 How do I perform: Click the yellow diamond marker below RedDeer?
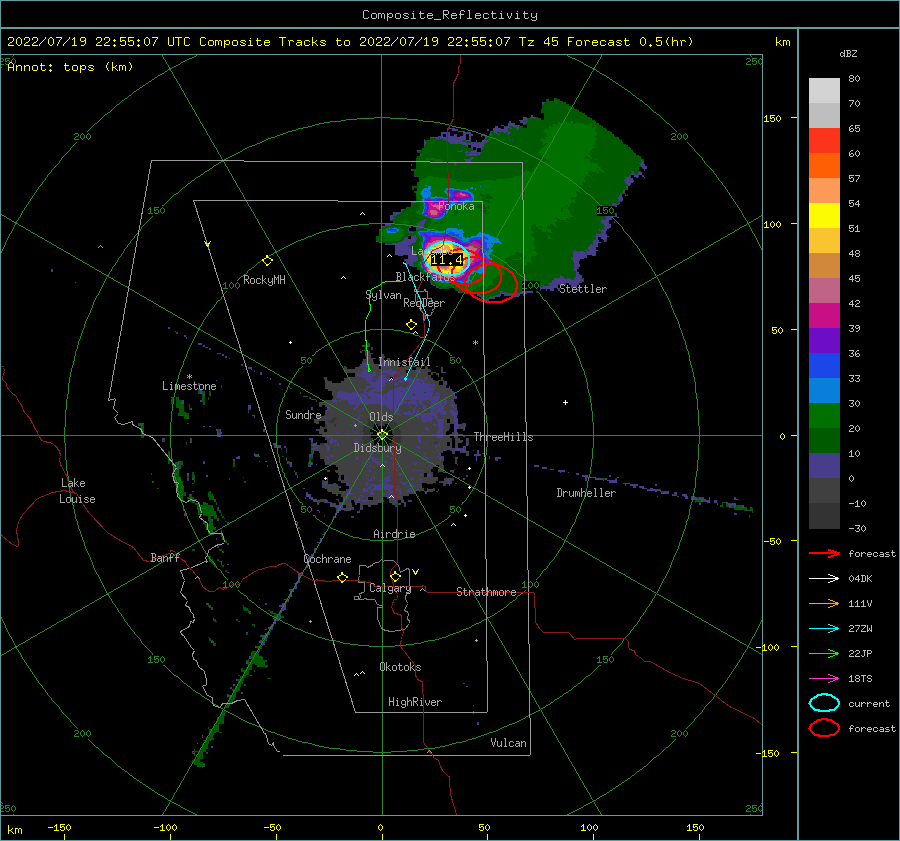coord(412,325)
